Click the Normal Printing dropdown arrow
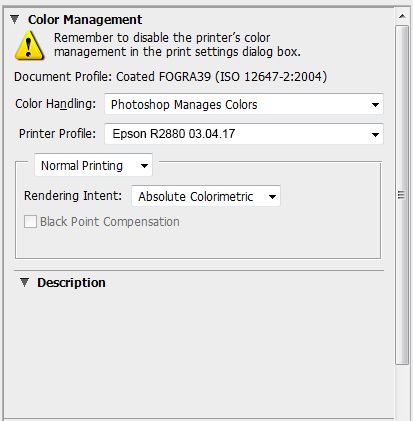 144,166
